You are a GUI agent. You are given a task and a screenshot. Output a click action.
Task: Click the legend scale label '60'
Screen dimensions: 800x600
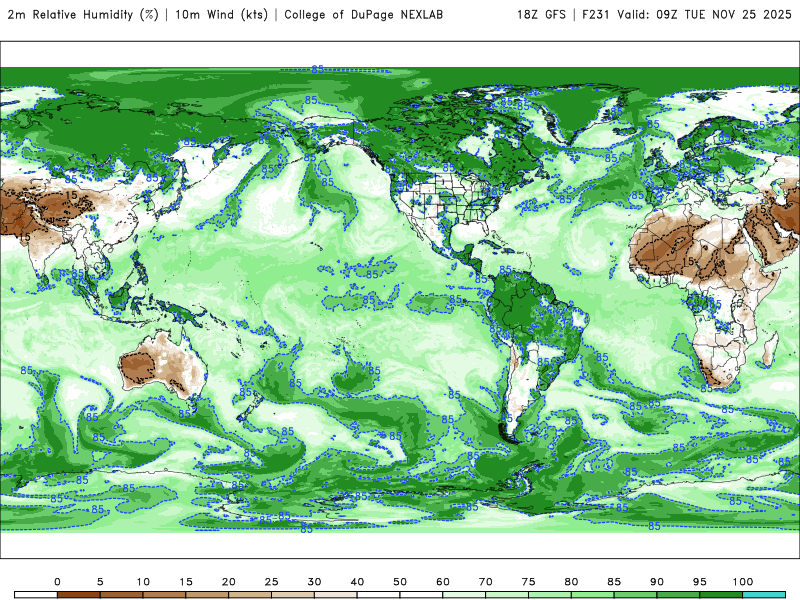click(x=443, y=582)
